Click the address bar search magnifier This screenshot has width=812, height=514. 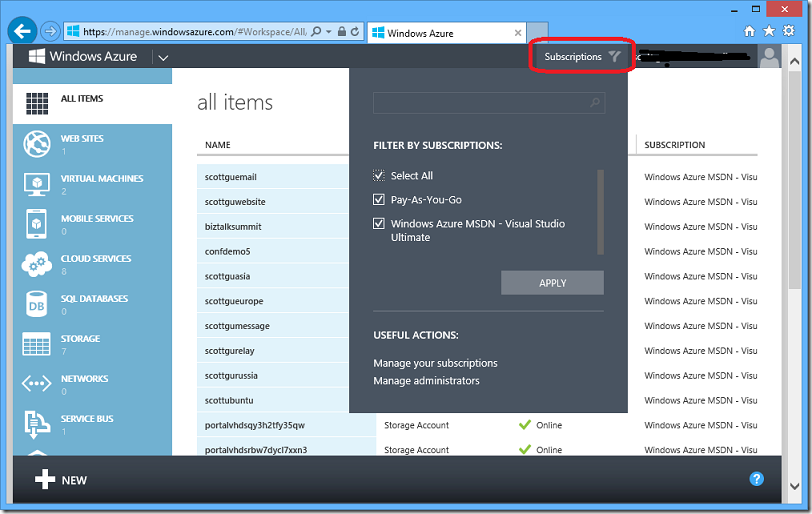pos(316,32)
